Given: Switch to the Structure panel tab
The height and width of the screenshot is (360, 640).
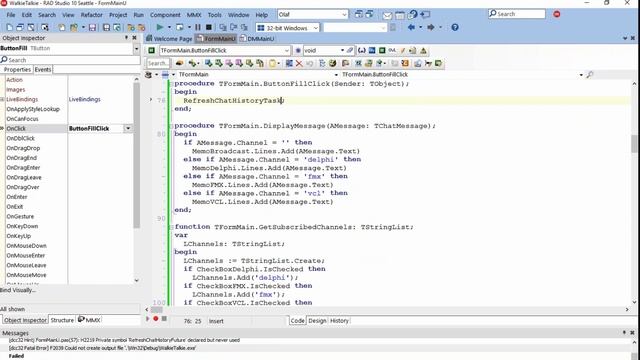Looking at the screenshot, I should (x=62, y=320).
